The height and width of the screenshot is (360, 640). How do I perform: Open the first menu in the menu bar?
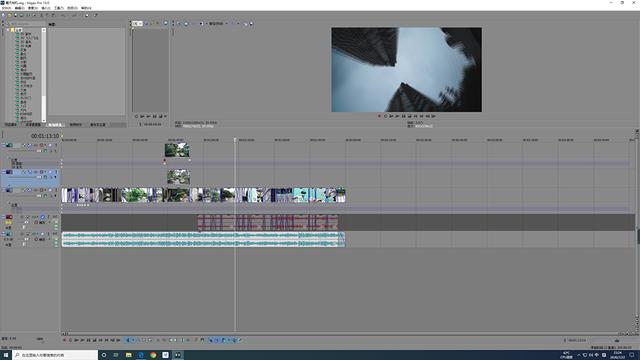(7, 8)
